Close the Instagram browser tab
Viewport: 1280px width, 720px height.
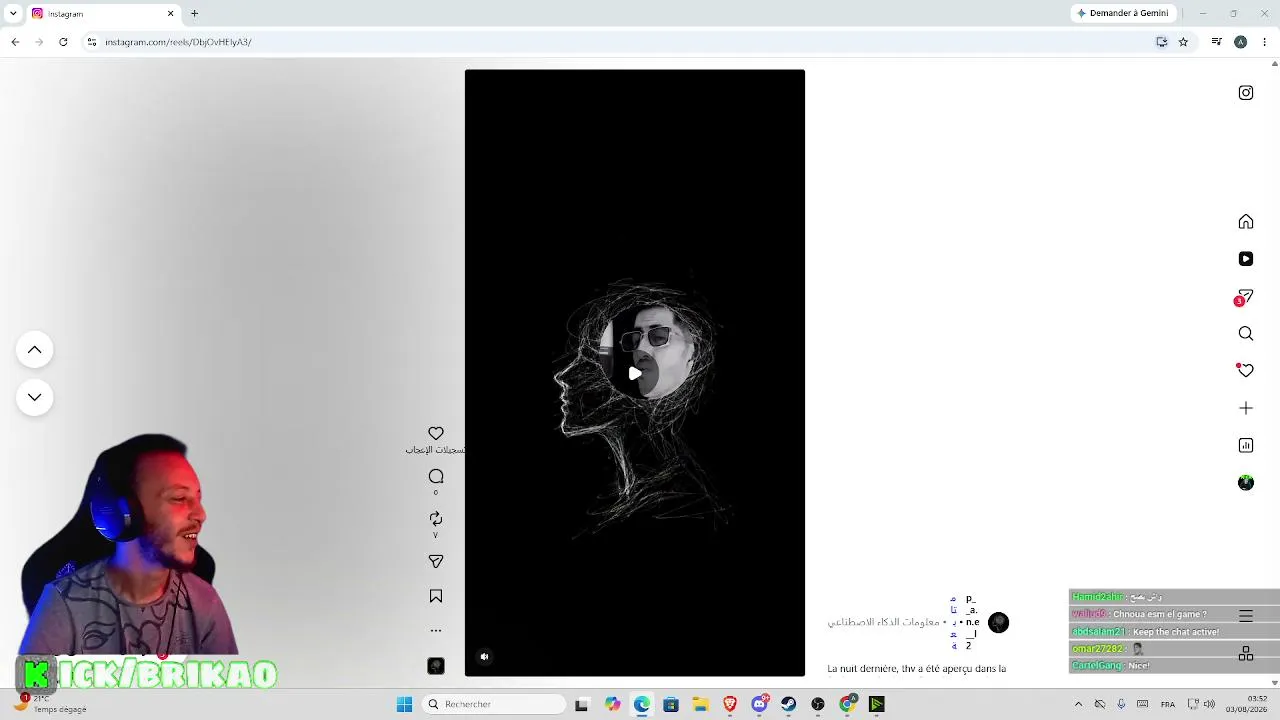pyautogui.click(x=171, y=14)
